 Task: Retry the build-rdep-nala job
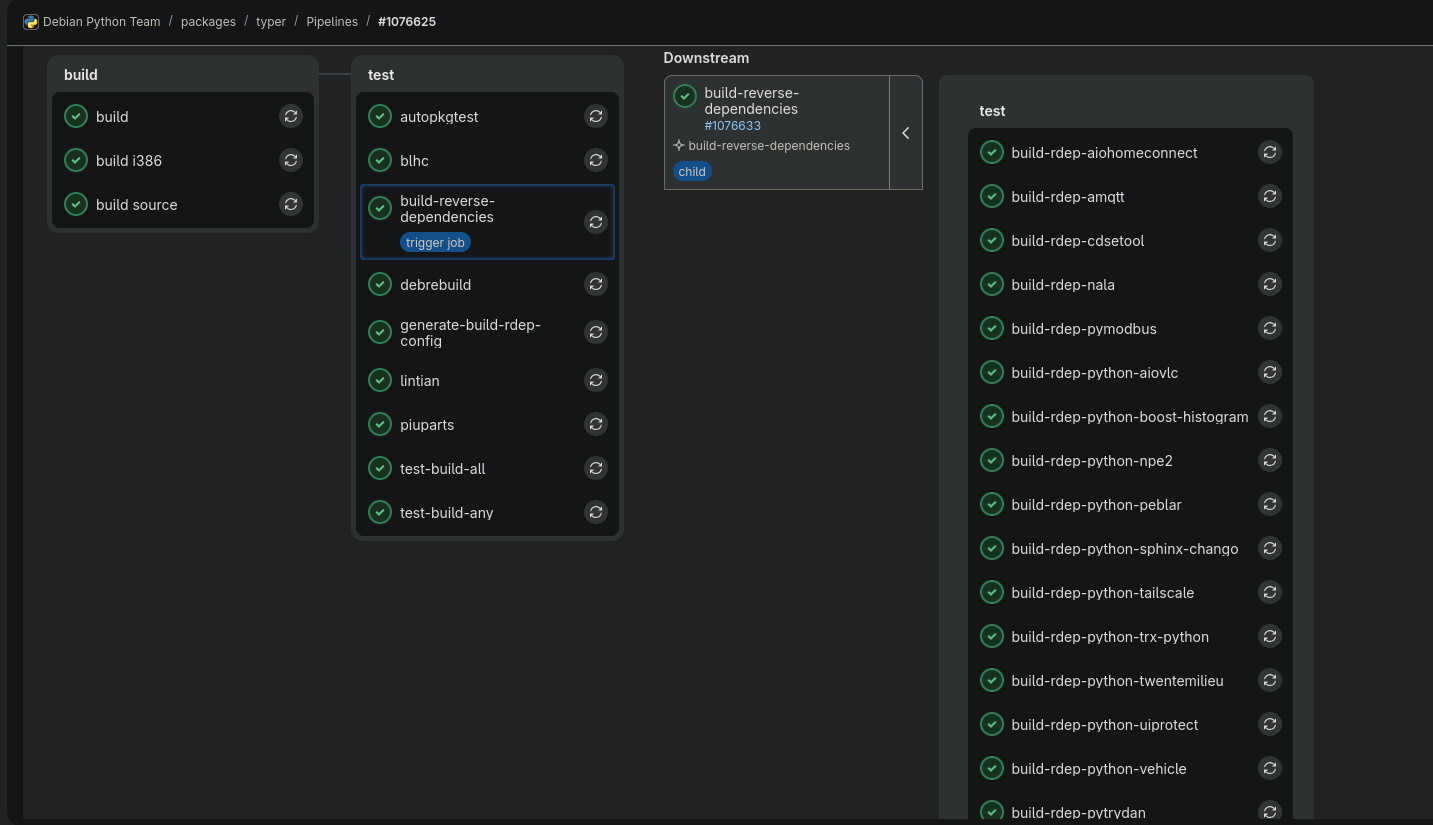(x=1269, y=284)
